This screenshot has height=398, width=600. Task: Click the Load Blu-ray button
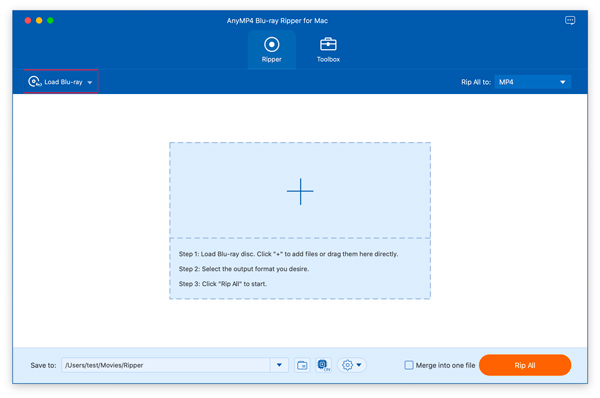point(60,82)
